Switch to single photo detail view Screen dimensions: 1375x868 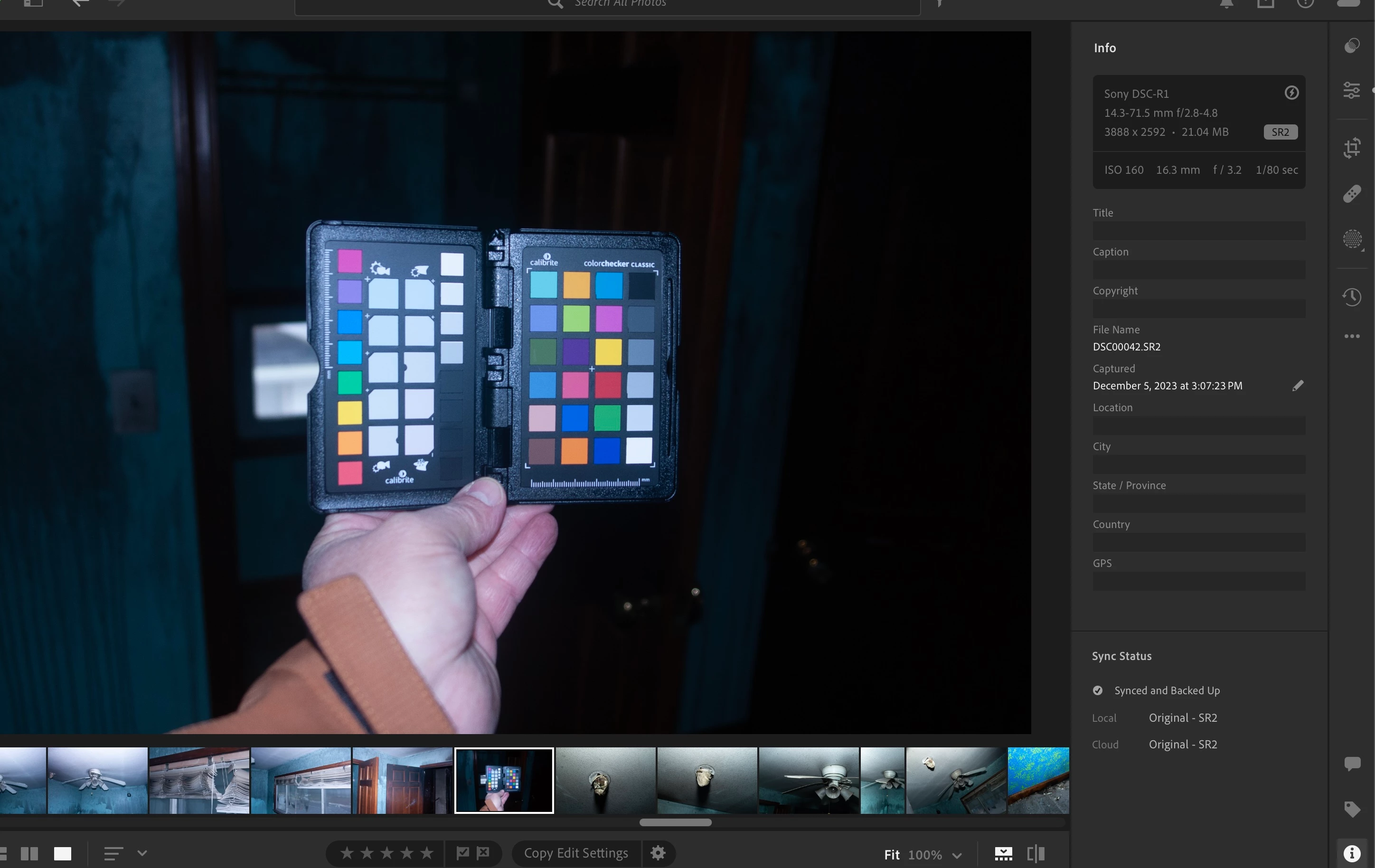pos(62,853)
